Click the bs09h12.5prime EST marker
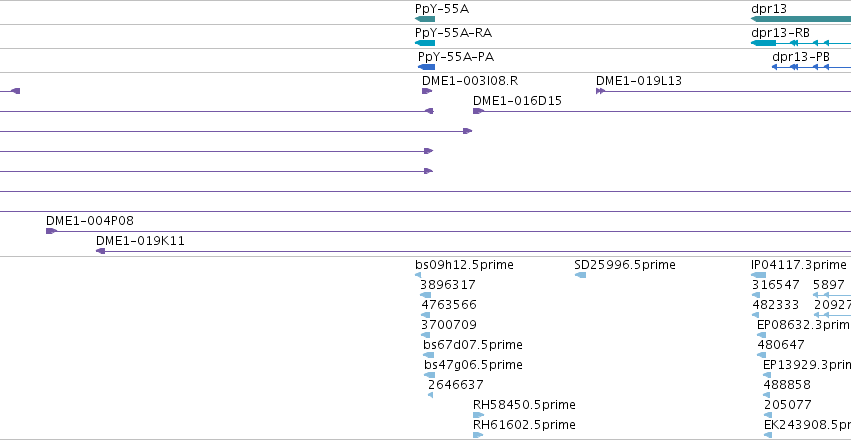 click(418, 275)
